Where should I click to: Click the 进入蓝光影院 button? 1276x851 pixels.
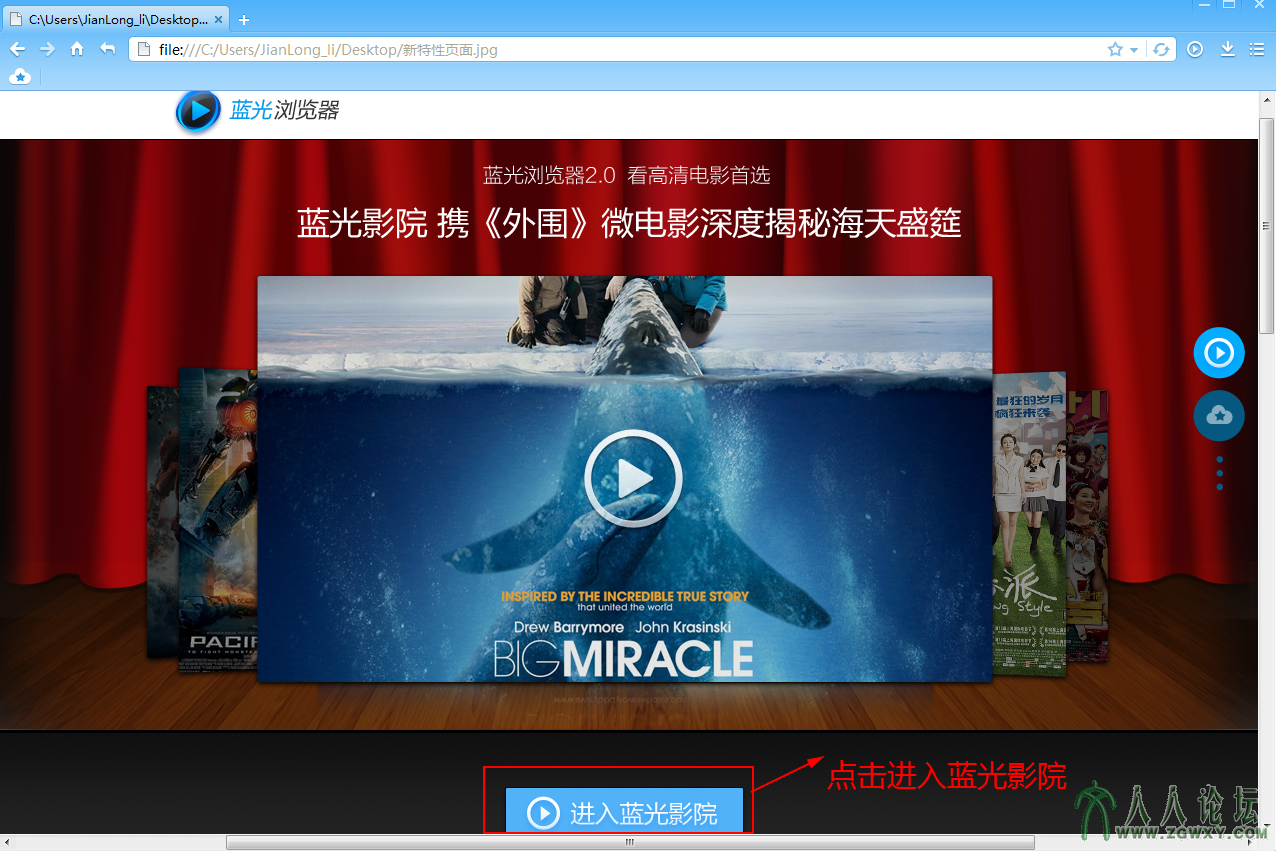[x=618, y=814]
